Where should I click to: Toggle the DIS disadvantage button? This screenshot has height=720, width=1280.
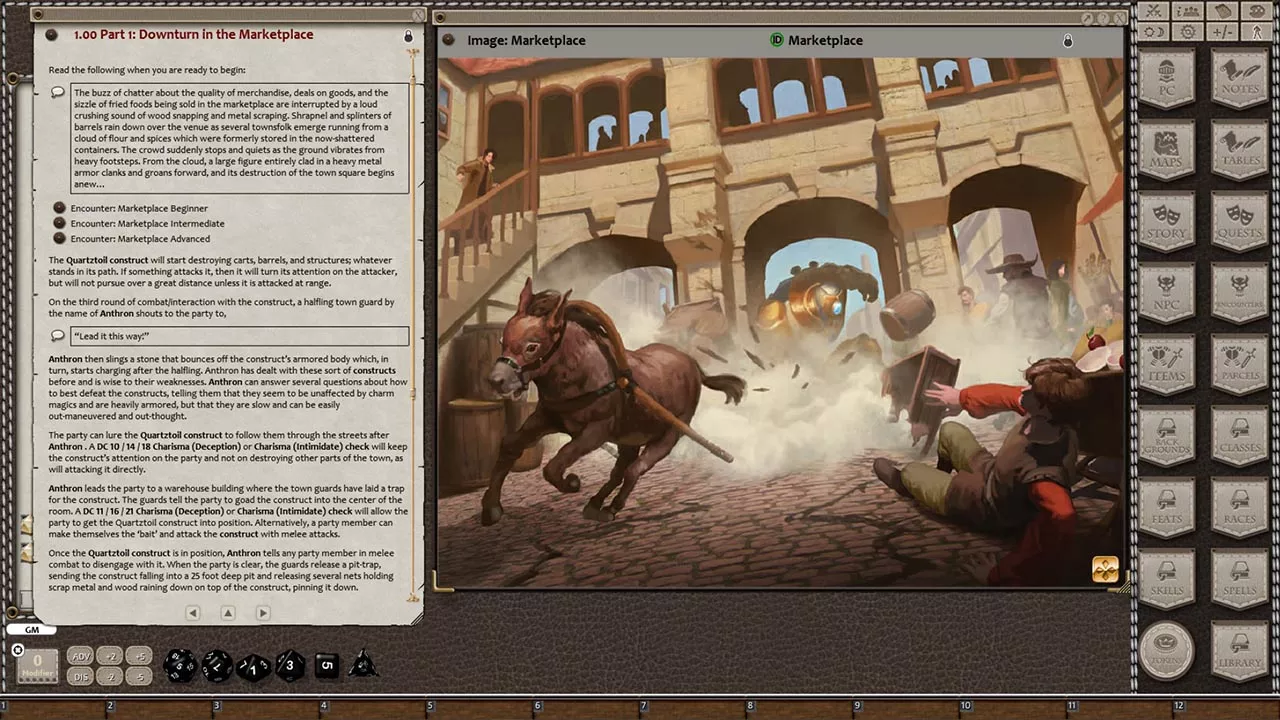(82, 676)
